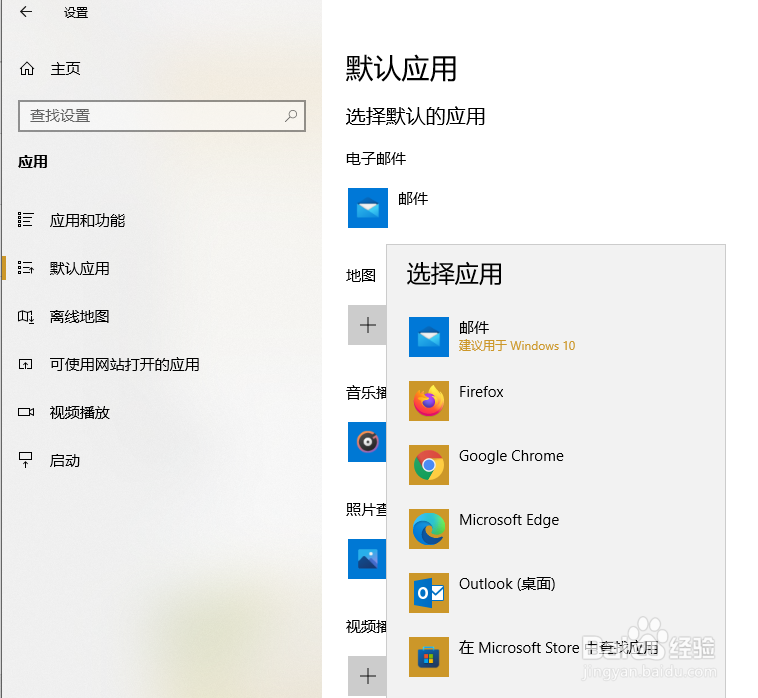Open the 主页 home icon

pyautogui.click(x=27, y=69)
